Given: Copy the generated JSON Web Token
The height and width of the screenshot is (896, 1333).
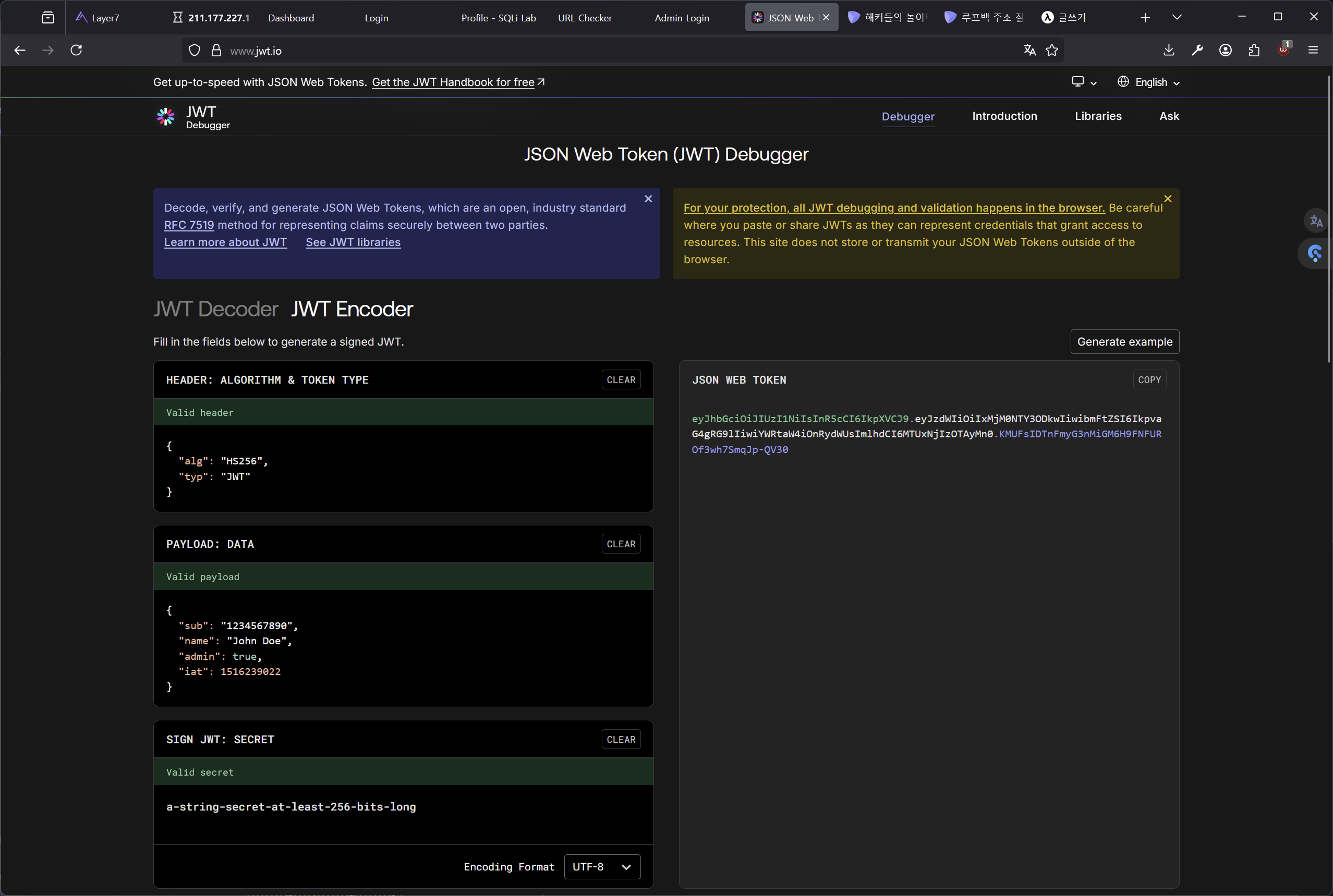Looking at the screenshot, I should coord(1149,380).
